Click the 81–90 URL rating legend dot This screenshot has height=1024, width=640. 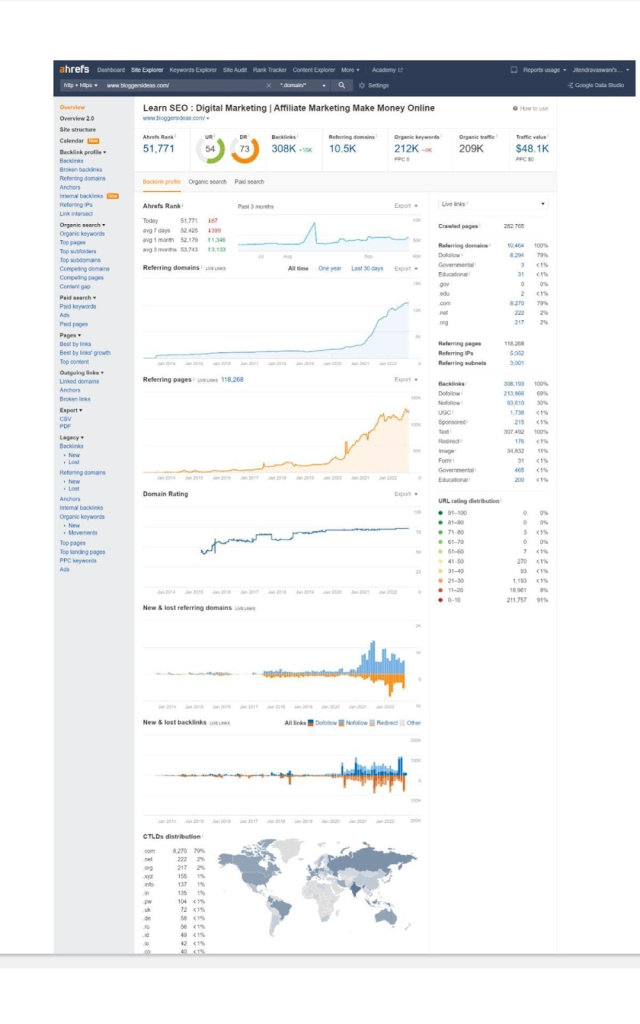coord(441,522)
